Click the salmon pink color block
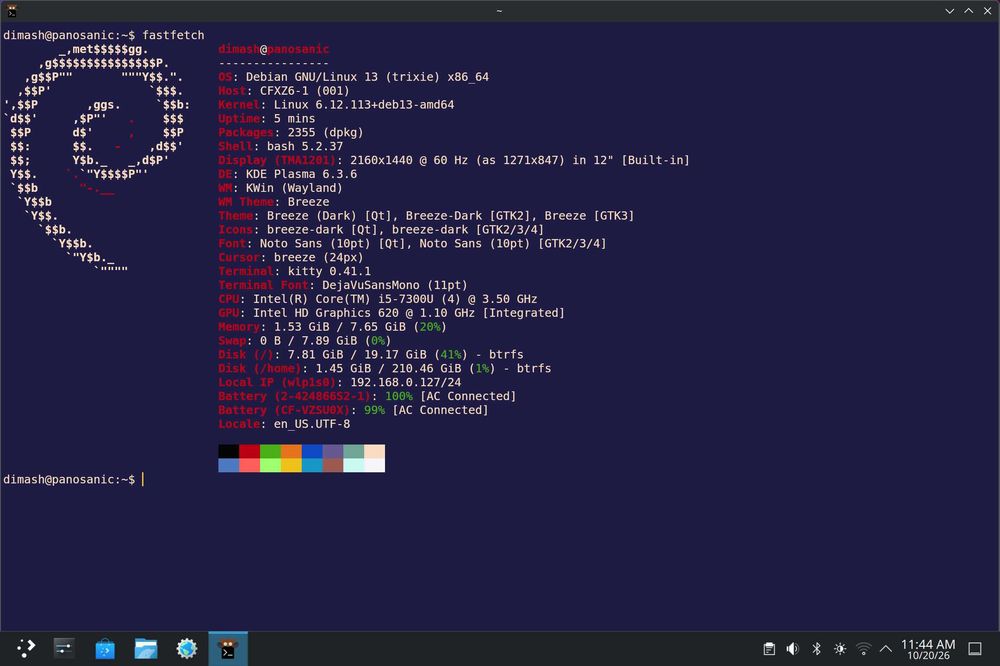This screenshot has width=1000, height=666. point(249,466)
